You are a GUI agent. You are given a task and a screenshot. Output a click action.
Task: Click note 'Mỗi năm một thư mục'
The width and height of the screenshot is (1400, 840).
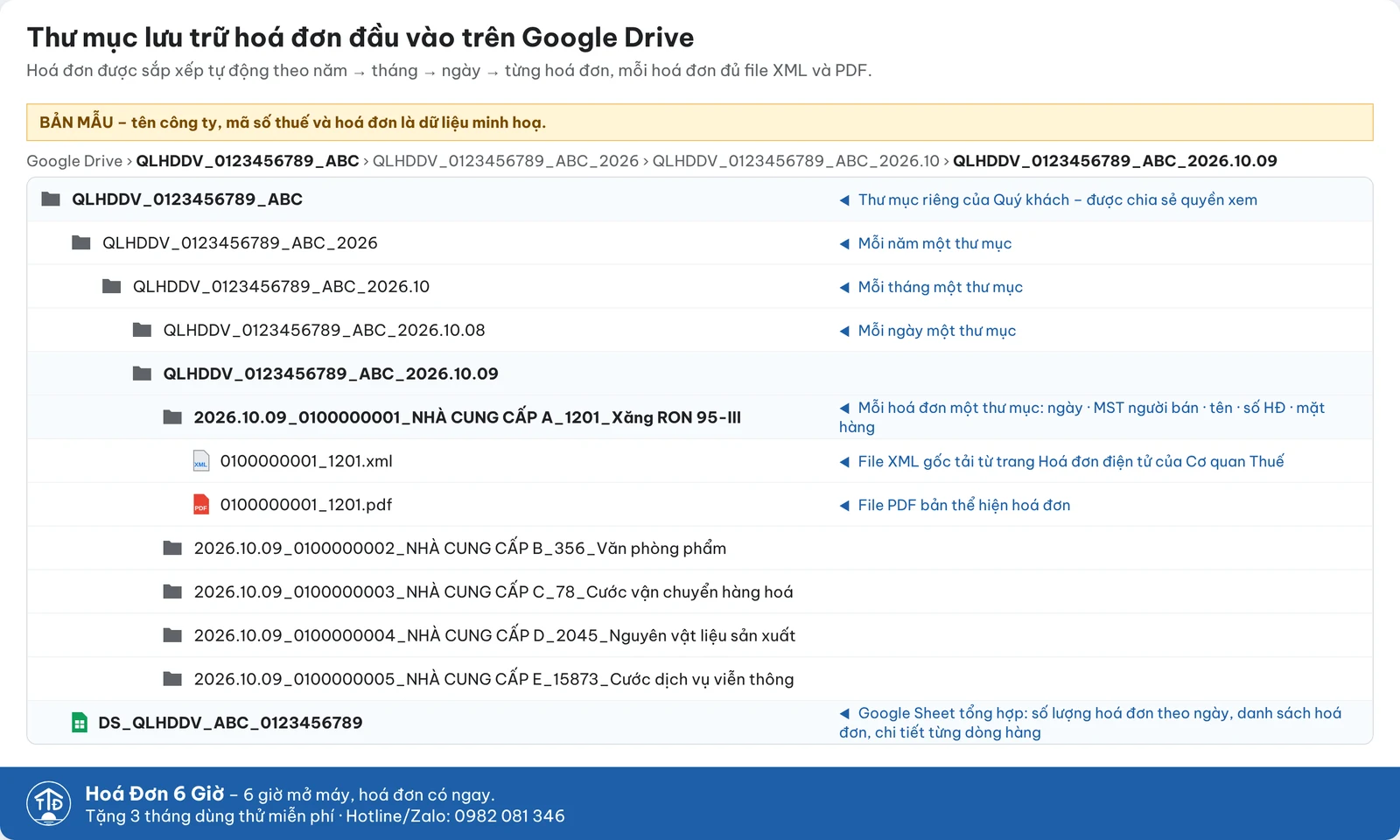[926, 243]
